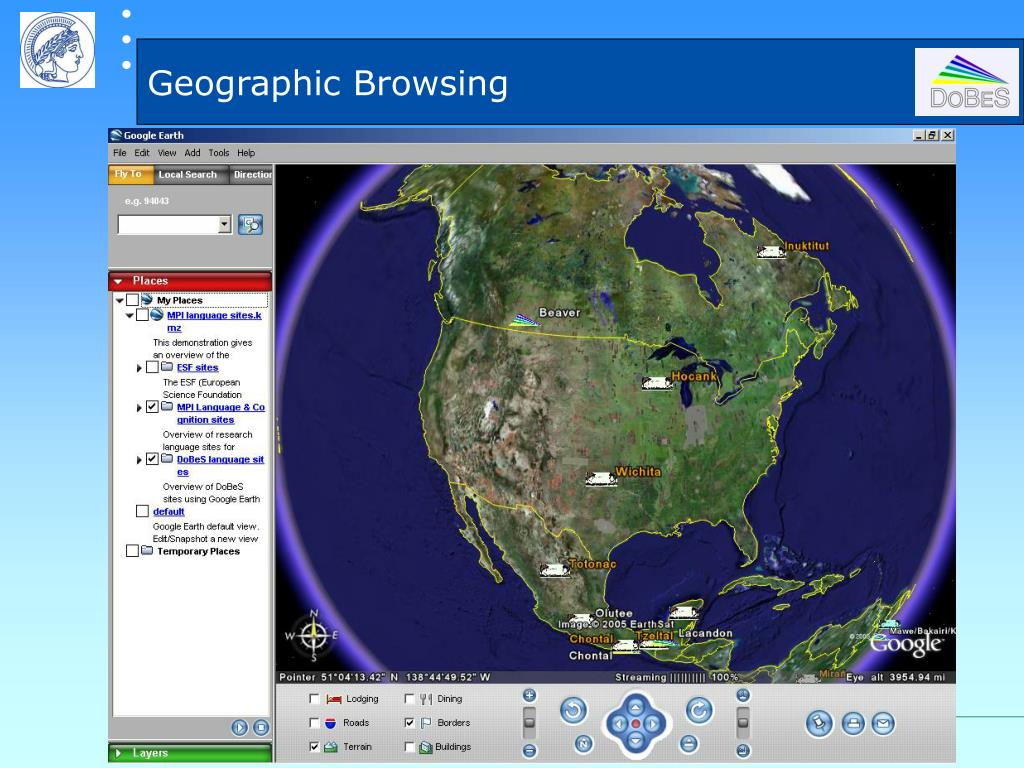1024x768 pixels.
Task: Click the Inuktitut placemark icon on the map
Action: coord(771,252)
